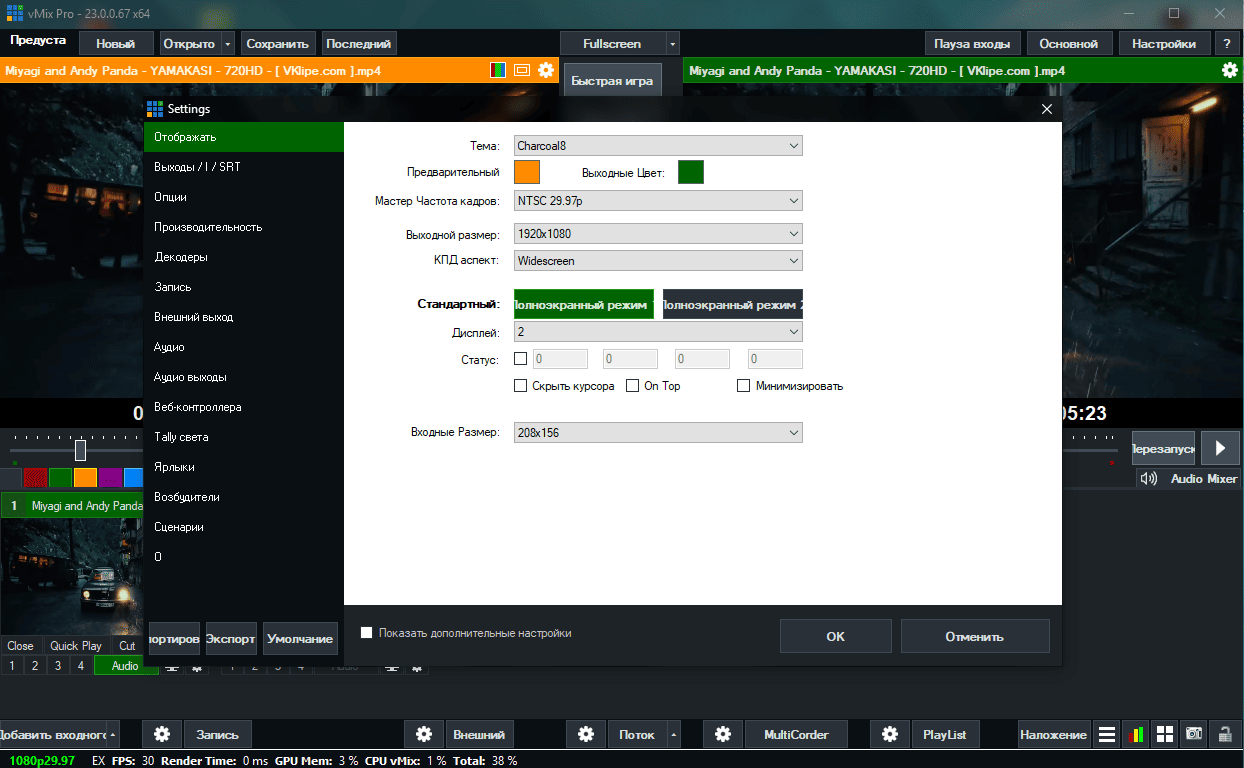Screen dimensions: 1244x768
Task: Open КПД аспект dropdown Widescreen
Action: [x=658, y=261]
